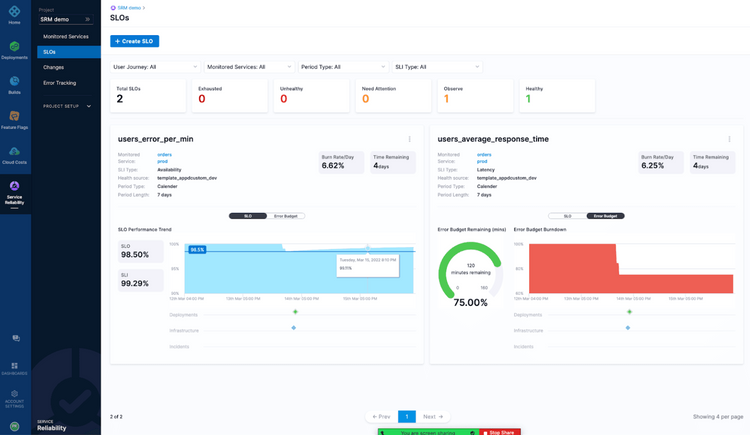Filter by Observe SLOs card
This screenshot has width=750, height=435.
click(475, 96)
